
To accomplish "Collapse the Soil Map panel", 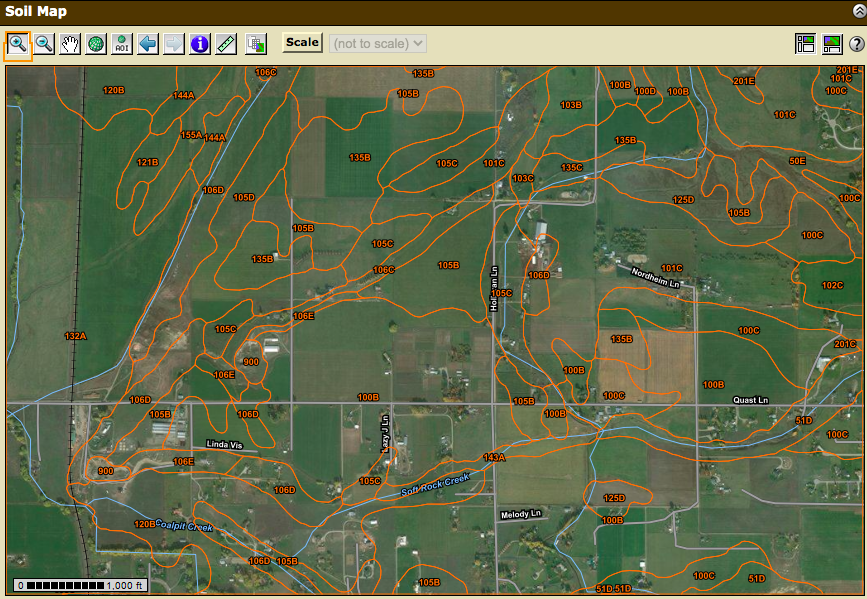I will (859, 11).
